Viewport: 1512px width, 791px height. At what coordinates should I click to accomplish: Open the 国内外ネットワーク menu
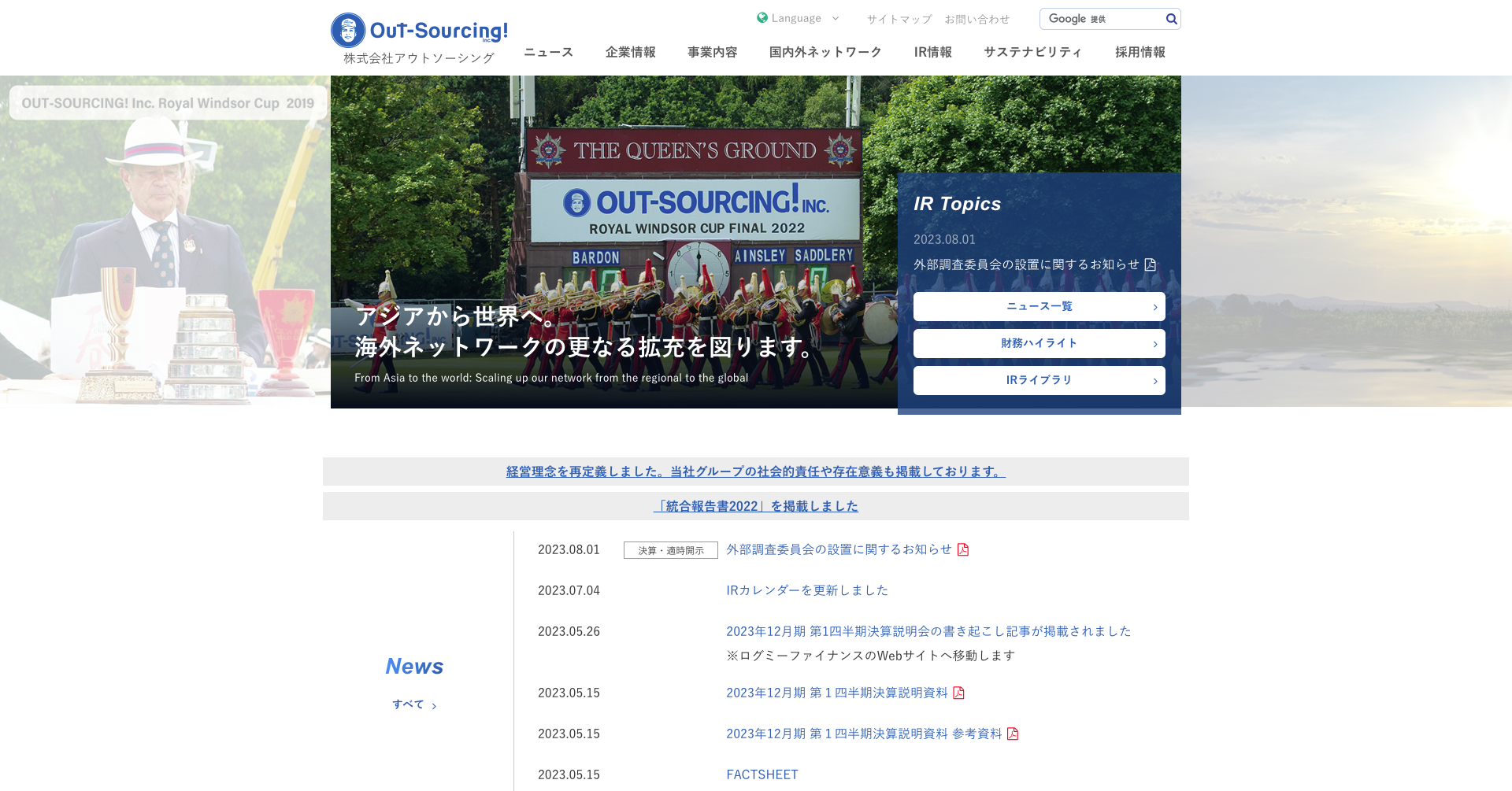[825, 52]
